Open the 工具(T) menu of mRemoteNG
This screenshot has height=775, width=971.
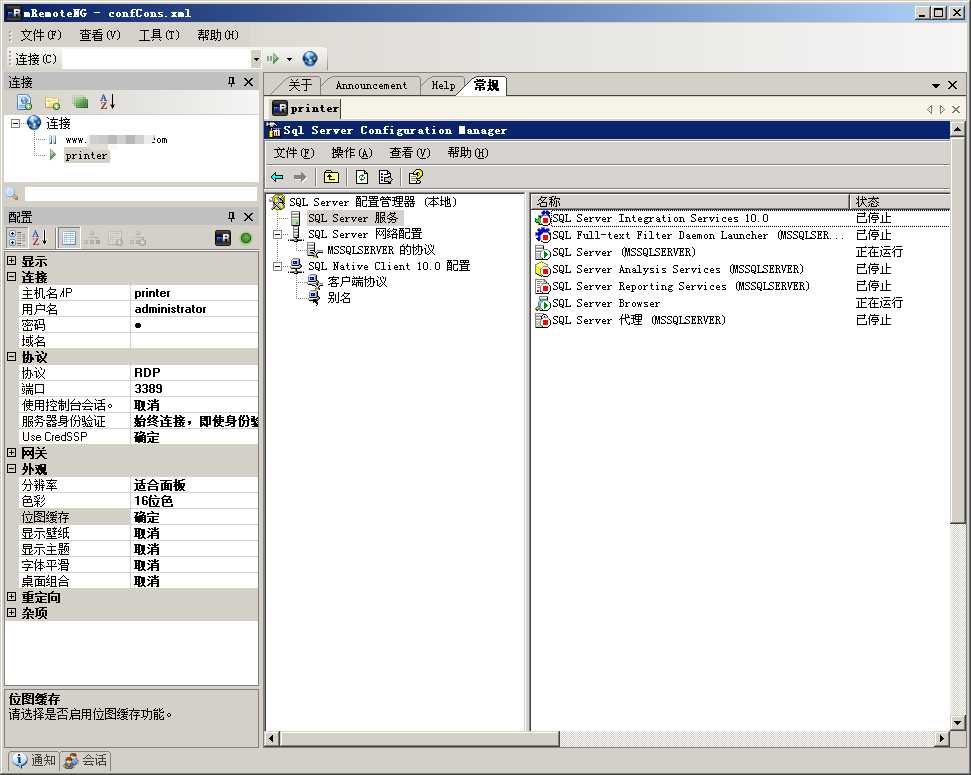[159, 35]
